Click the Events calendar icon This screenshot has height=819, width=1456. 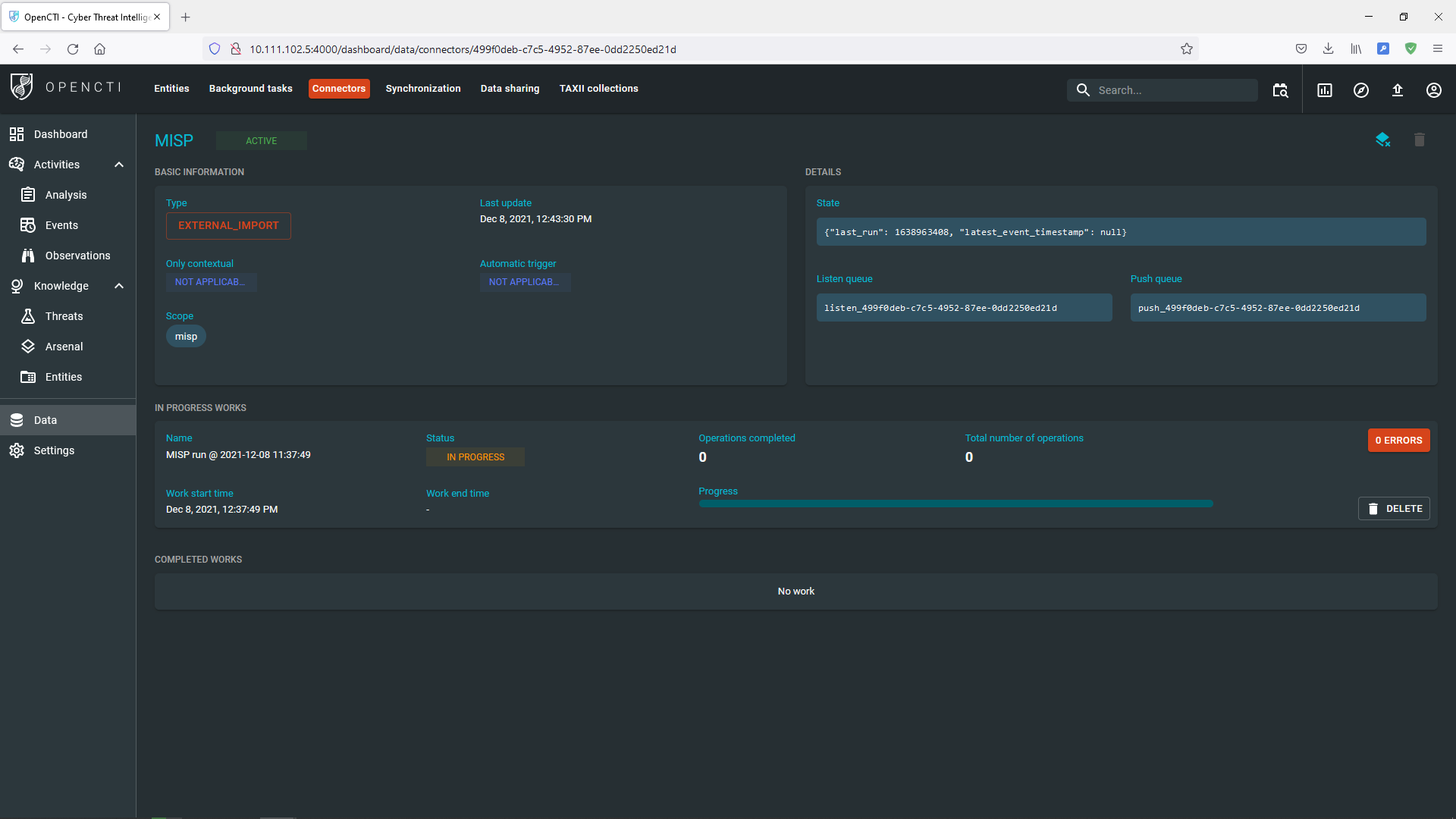[28, 225]
